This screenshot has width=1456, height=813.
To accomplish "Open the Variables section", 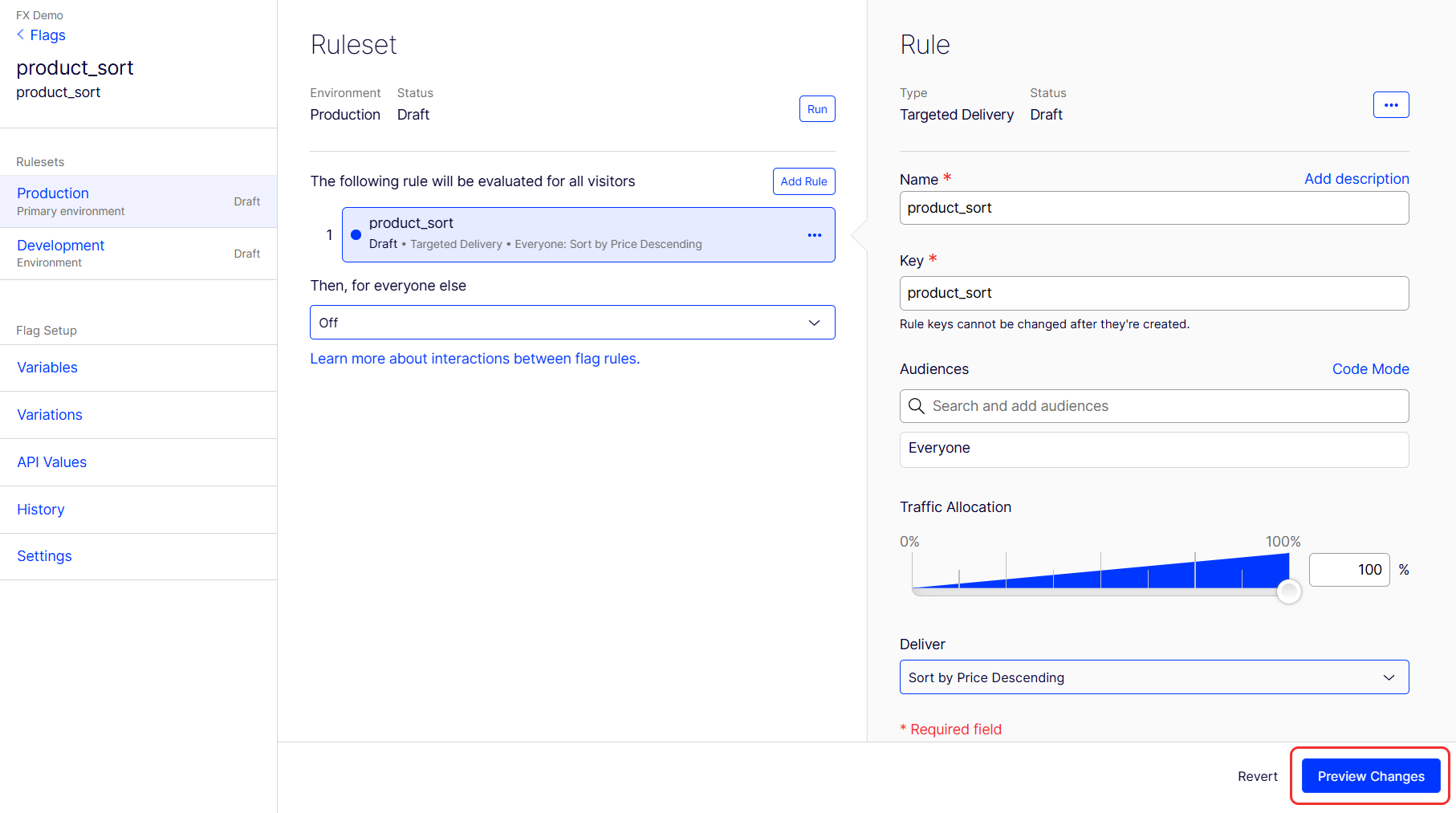I will click(47, 368).
